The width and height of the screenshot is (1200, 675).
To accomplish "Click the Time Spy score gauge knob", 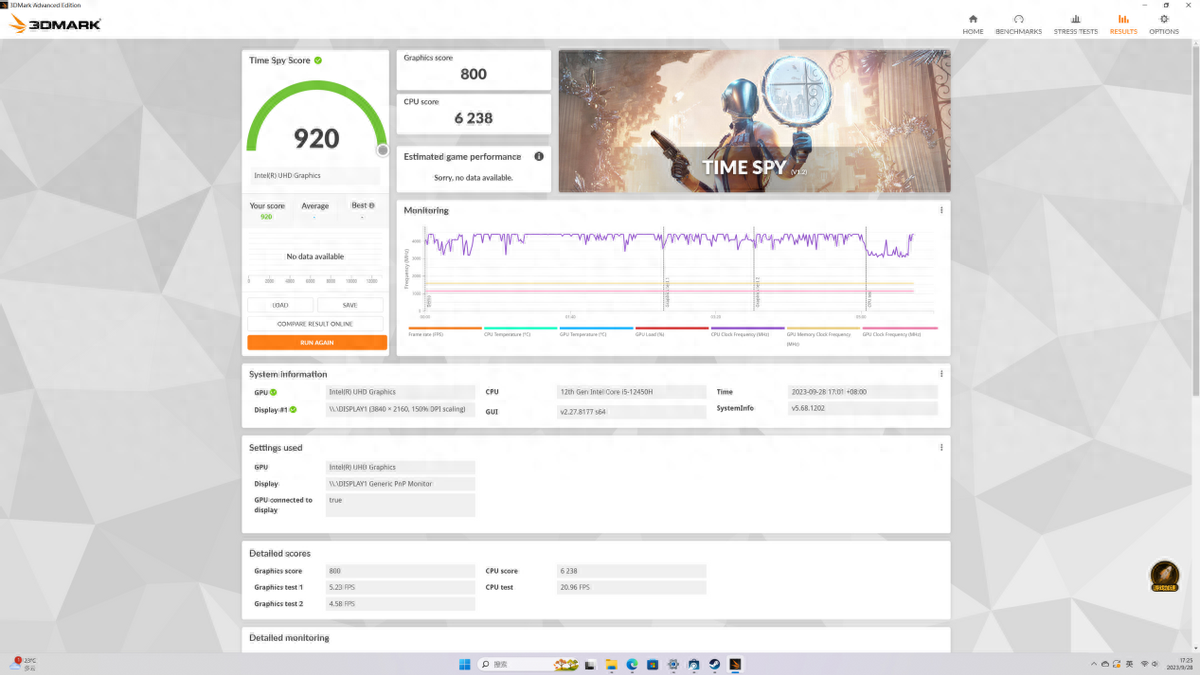I will click(x=382, y=150).
